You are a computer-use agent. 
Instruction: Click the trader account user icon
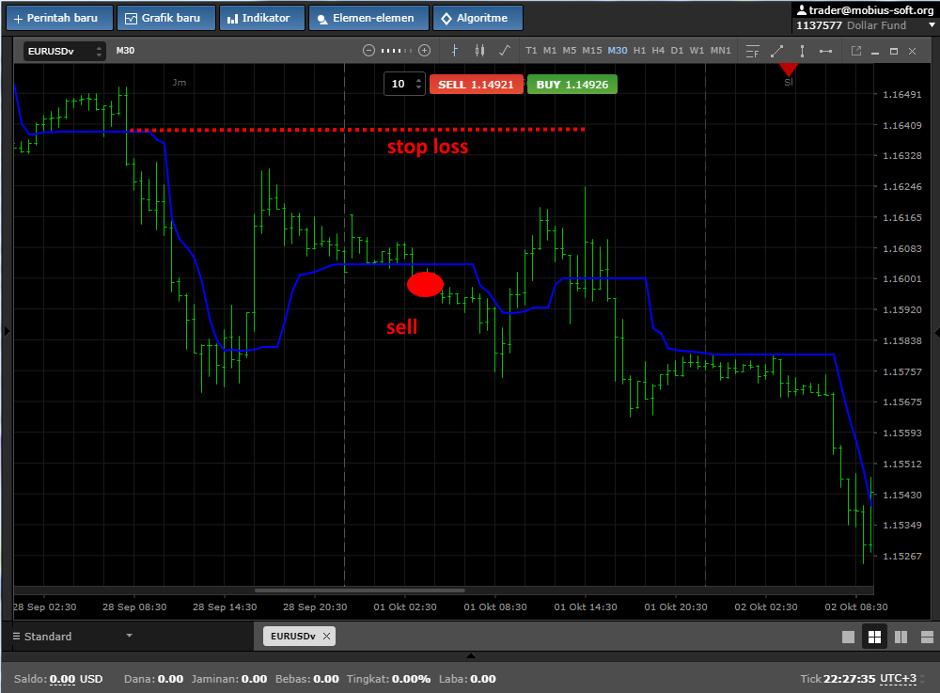(x=802, y=10)
